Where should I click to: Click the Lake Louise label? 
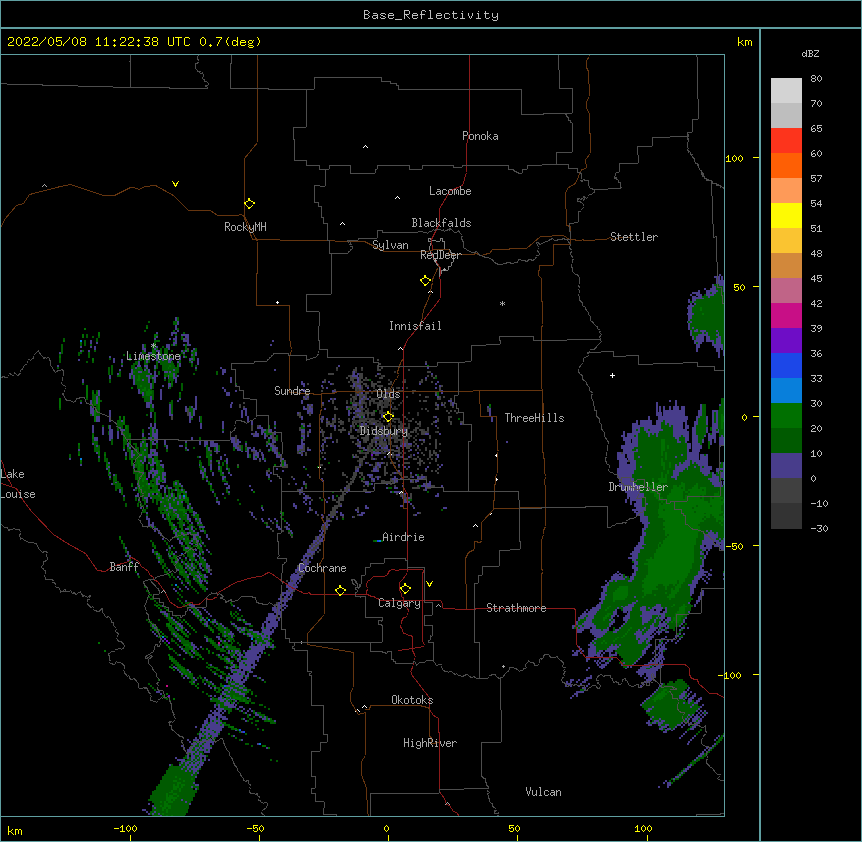[18, 484]
